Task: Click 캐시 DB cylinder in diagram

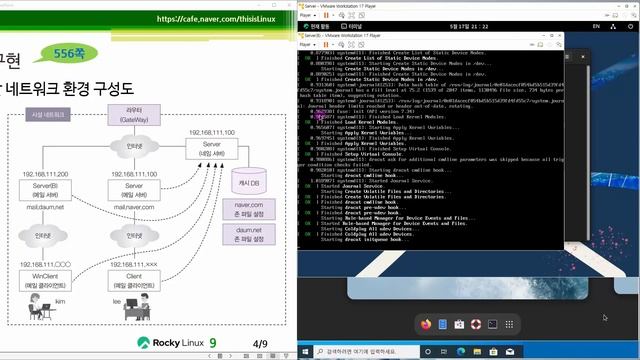Action: (249, 181)
